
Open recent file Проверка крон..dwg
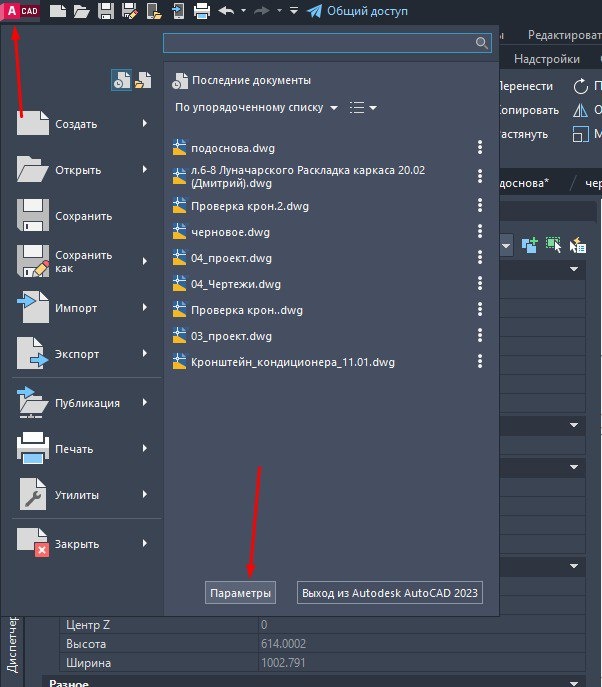click(247, 310)
